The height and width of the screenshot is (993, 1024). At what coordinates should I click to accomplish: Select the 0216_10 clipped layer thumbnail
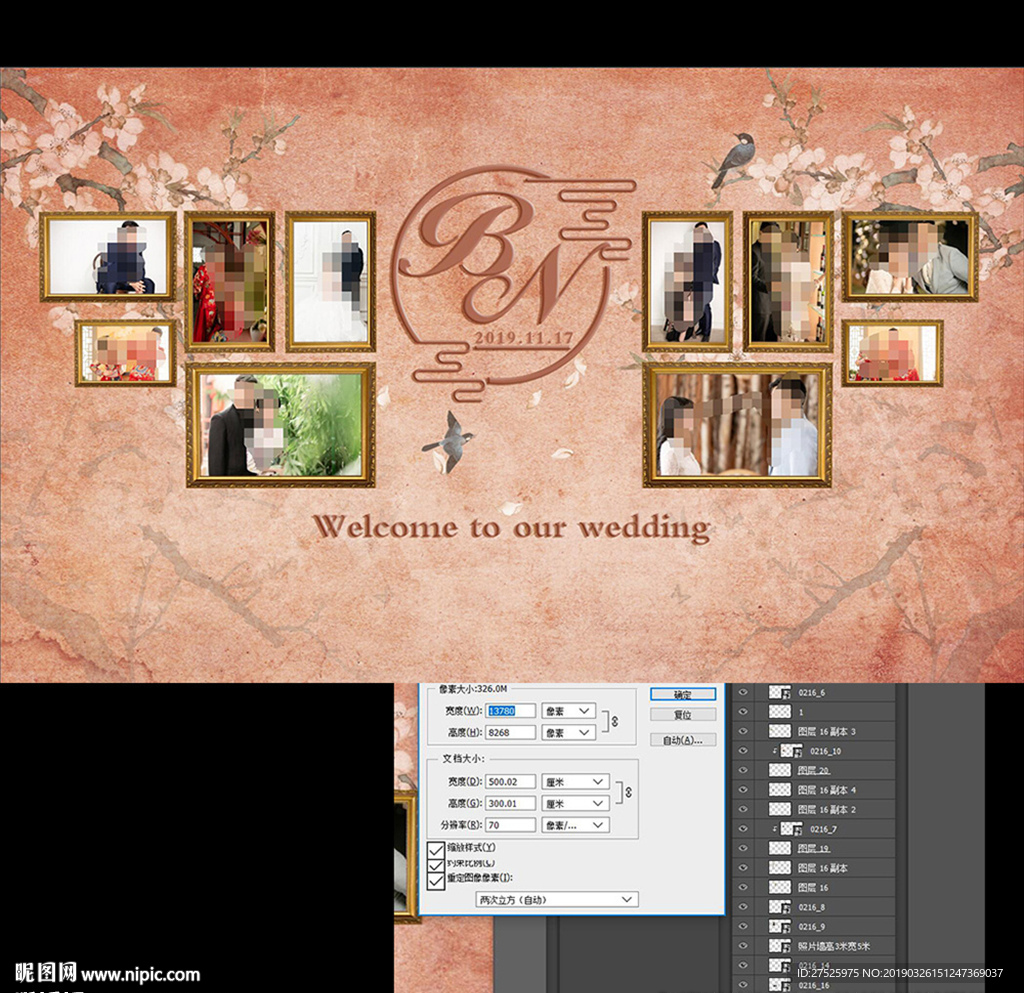point(792,751)
